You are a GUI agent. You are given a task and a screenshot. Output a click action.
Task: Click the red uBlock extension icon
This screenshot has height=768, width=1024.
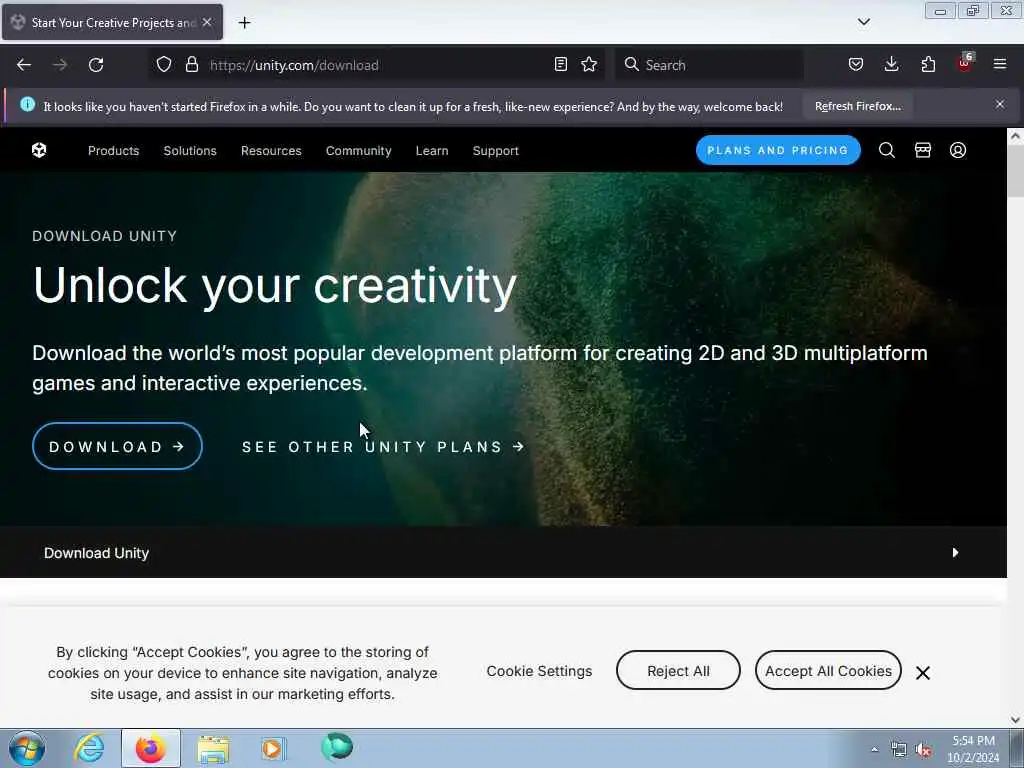click(965, 63)
